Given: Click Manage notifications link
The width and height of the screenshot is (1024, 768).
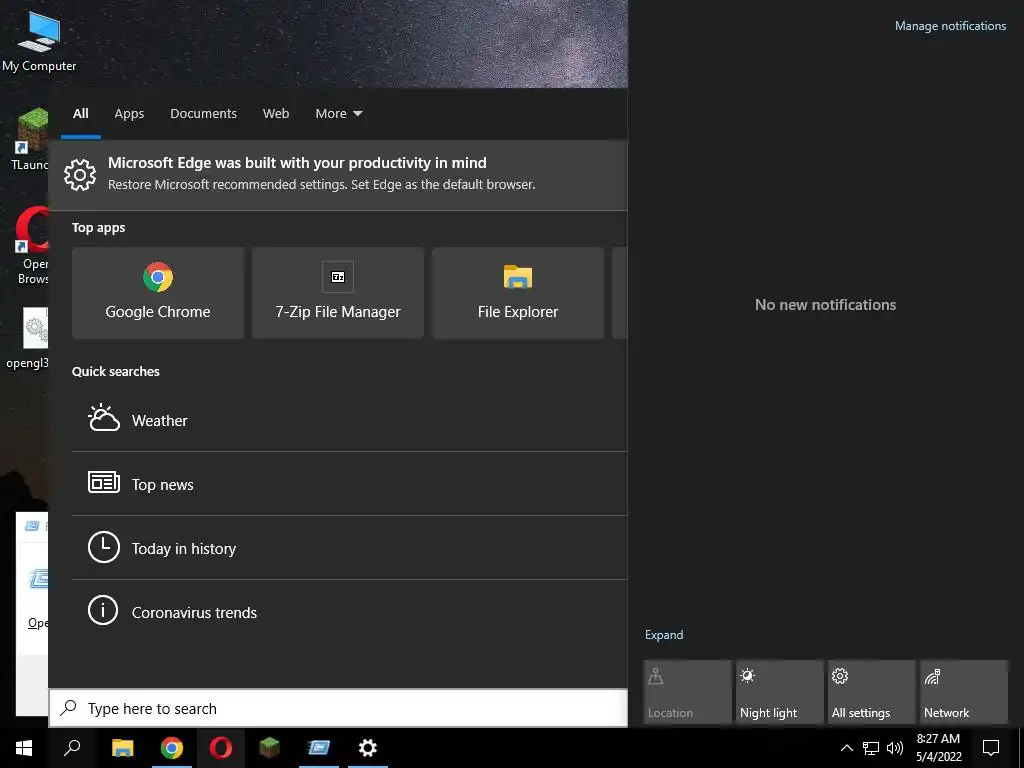Looking at the screenshot, I should pyautogui.click(x=950, y=26).
